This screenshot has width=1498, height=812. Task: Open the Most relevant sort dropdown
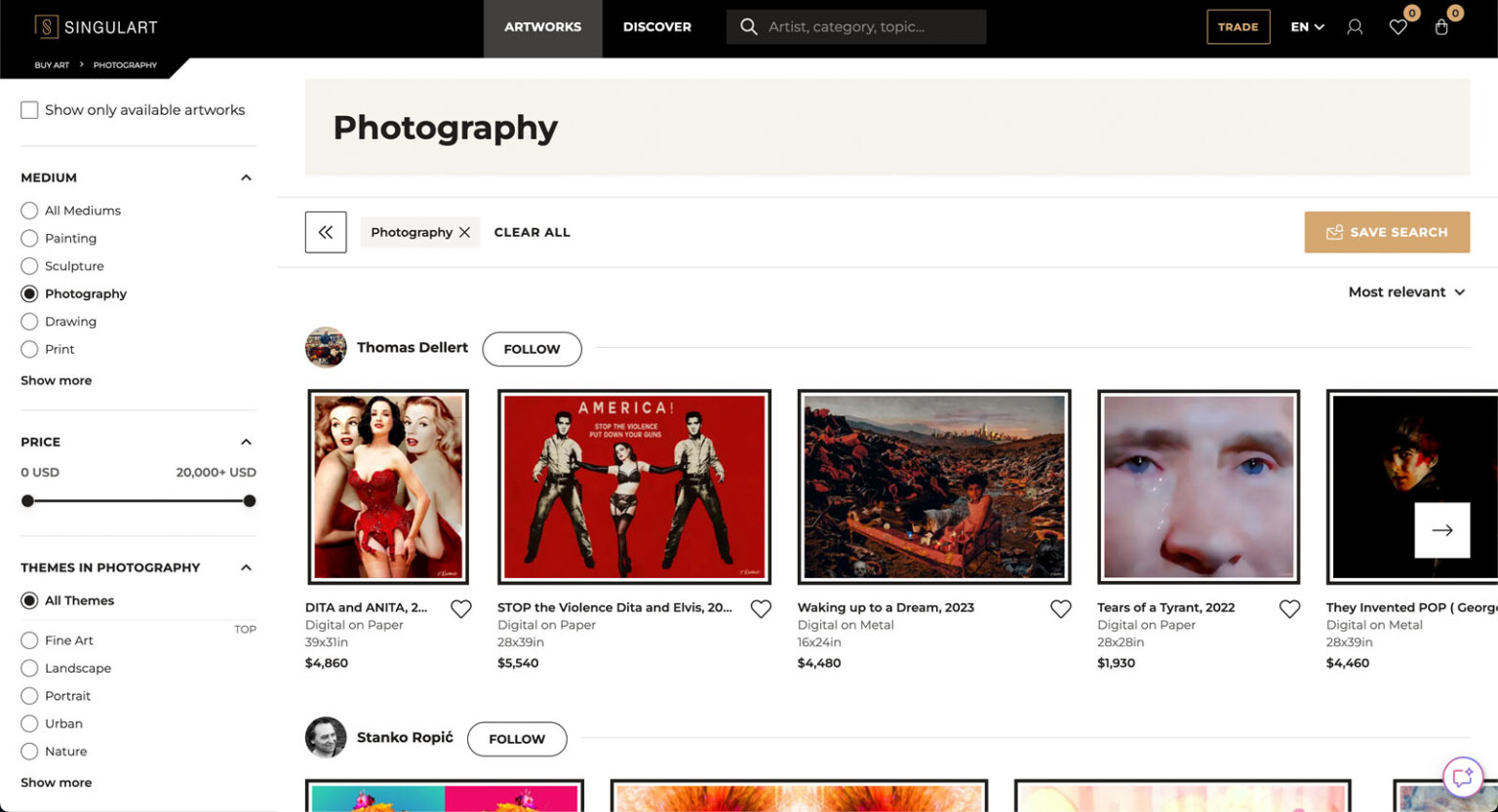click(x=1407, y=291)
